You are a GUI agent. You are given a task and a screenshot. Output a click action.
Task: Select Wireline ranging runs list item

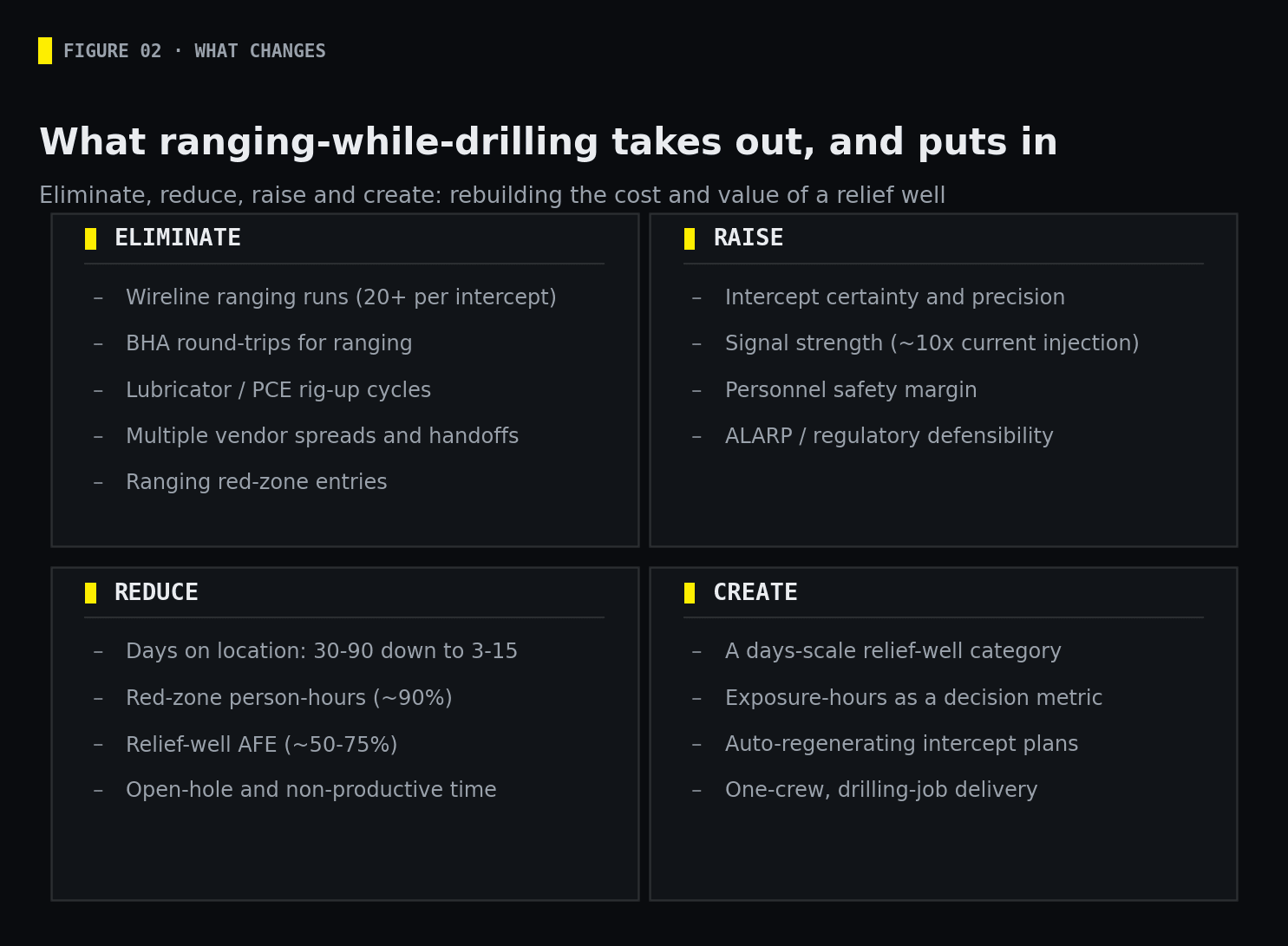(341, 297)
